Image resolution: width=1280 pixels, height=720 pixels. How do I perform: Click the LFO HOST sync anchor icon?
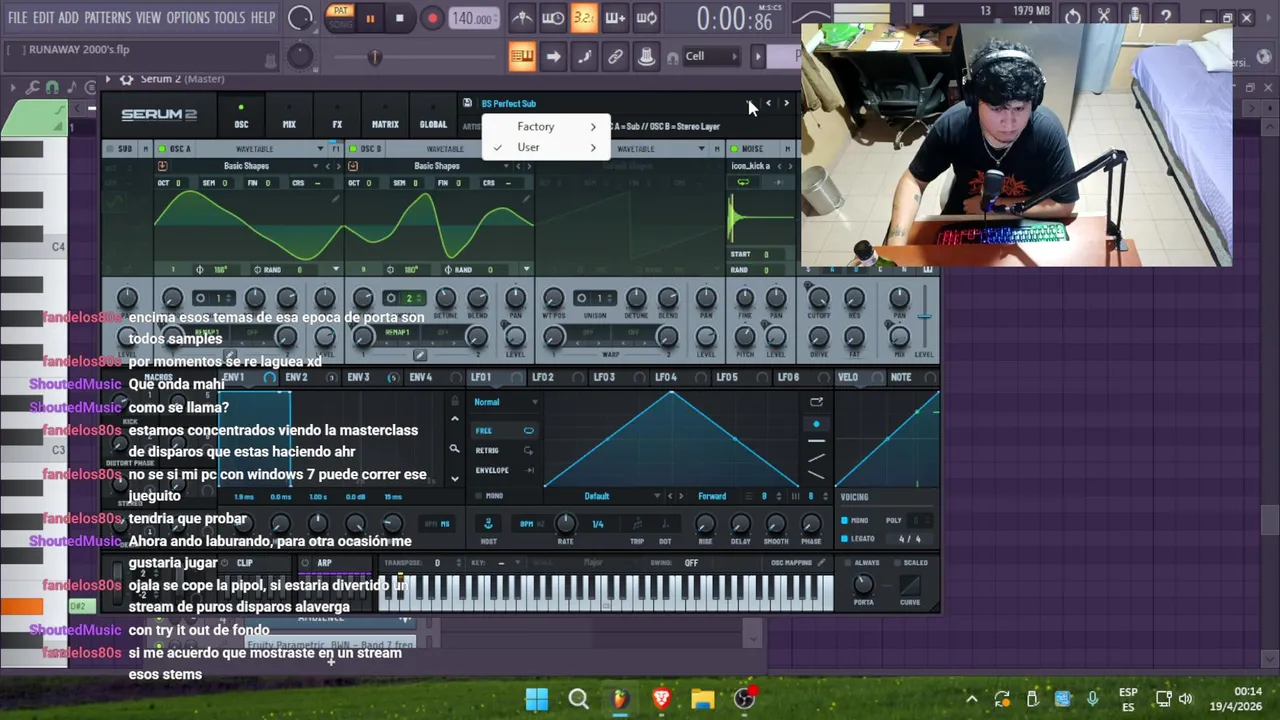[488, 524]
